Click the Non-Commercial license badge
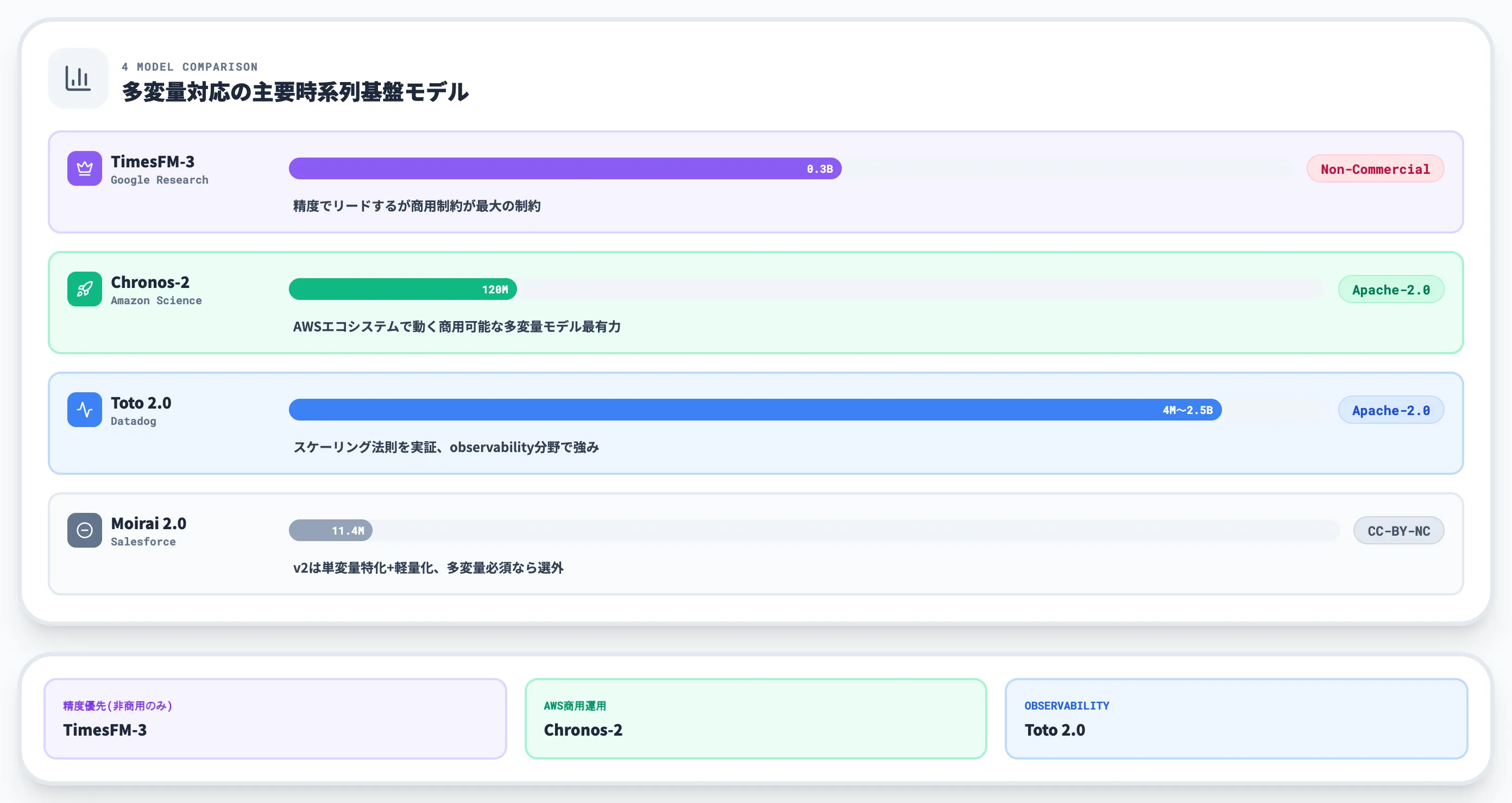 pyautogui.click(x=1375, y=168)
